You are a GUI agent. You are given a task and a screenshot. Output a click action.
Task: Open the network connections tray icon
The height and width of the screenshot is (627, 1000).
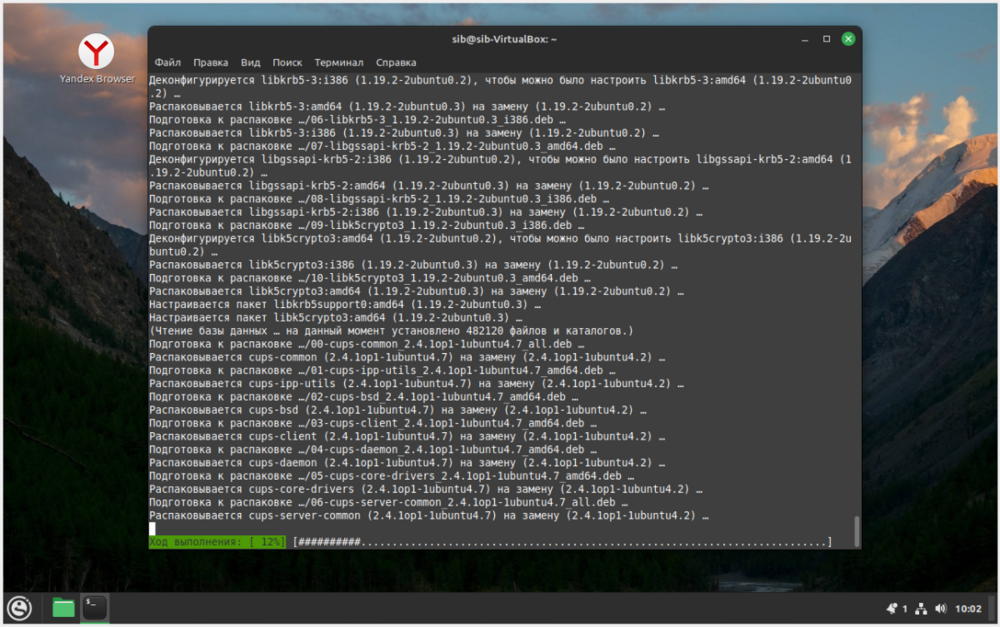(x=921, y=609)
